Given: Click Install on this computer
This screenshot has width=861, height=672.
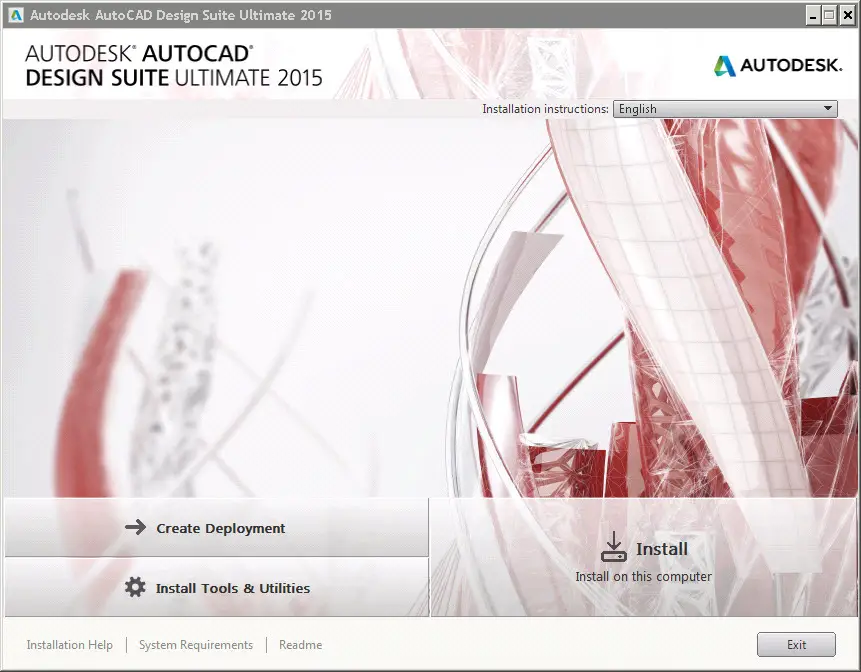Looking at the screenshot, I should (644, 557).
